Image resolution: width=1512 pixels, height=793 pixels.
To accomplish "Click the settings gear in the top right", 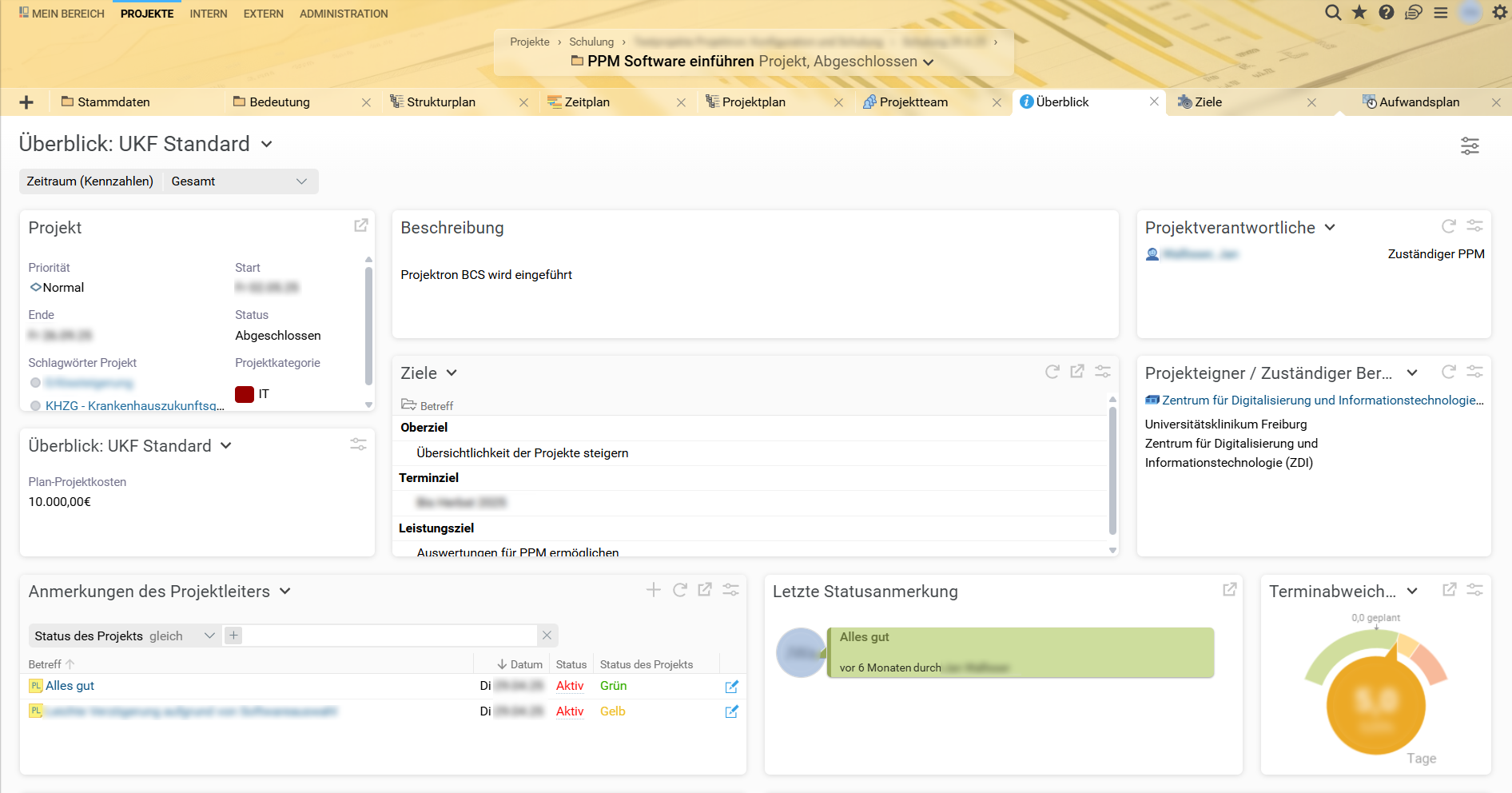I will pyautogui.click(x=1500, y=13).
